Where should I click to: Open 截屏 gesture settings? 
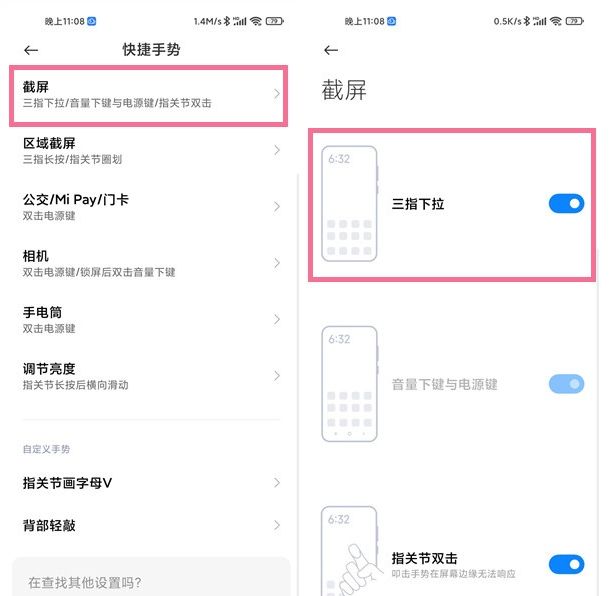(149, 95)
